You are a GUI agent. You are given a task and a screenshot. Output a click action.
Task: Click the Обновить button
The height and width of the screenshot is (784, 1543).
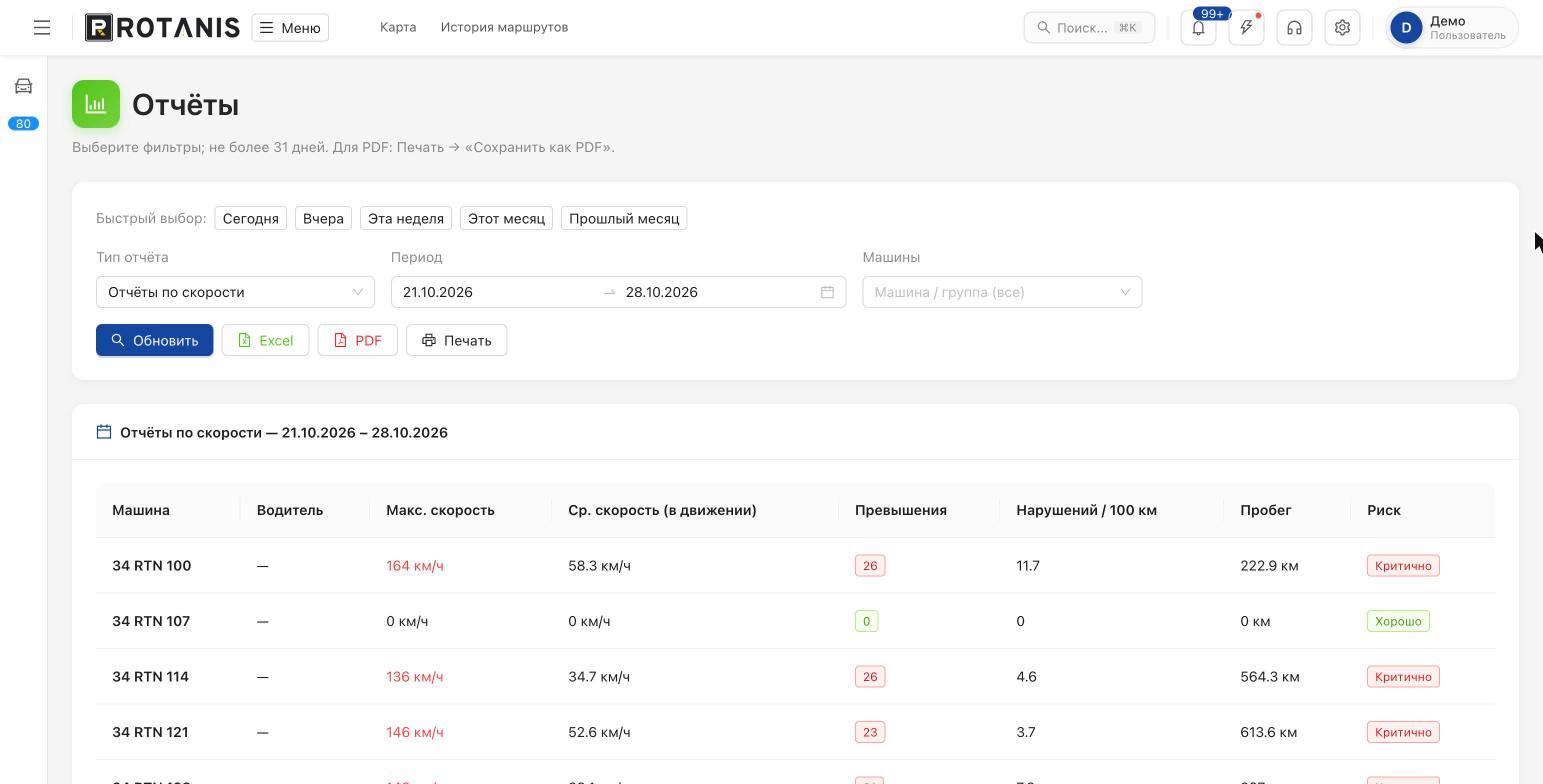(155, 340)
